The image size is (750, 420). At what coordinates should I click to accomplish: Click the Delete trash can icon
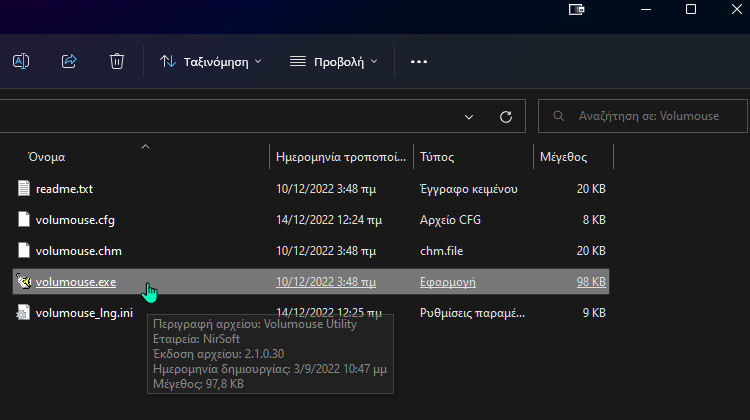117,62
